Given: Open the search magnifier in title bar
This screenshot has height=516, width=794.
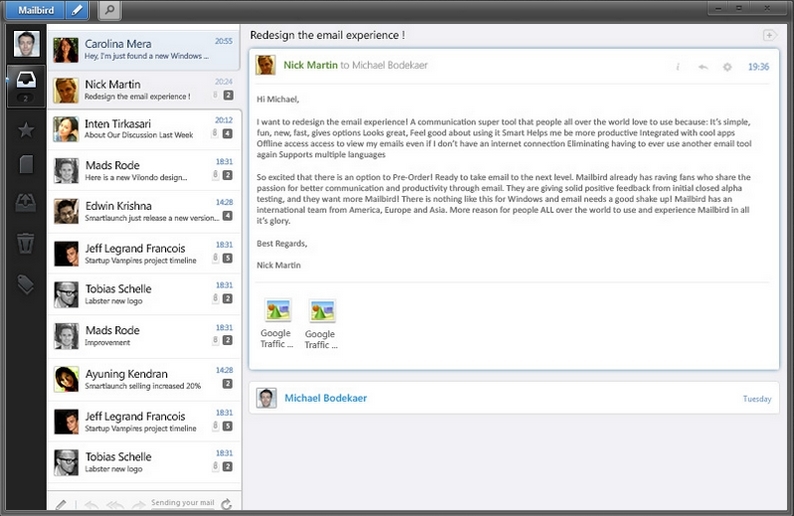Looking at the screenshot, I should pos(110,10).
